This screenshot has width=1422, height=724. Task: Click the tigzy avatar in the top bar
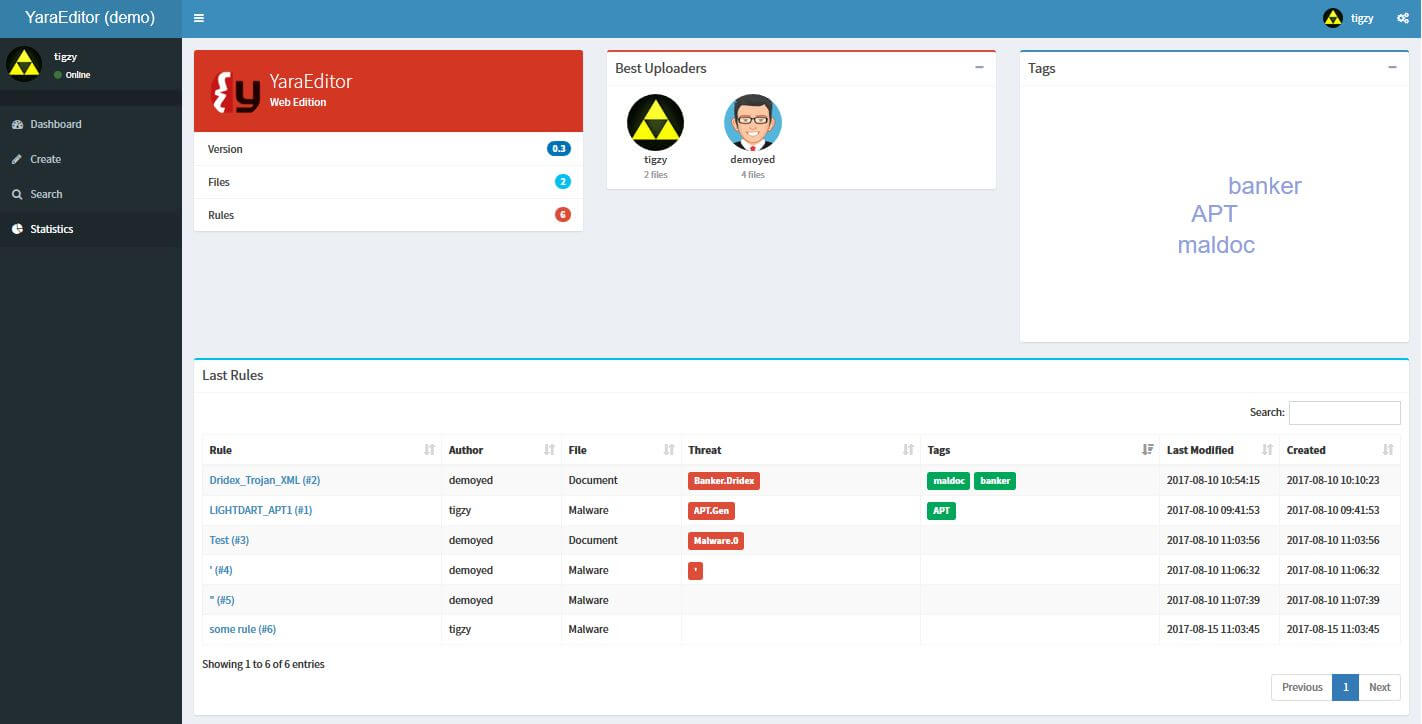click(1332, 18)
